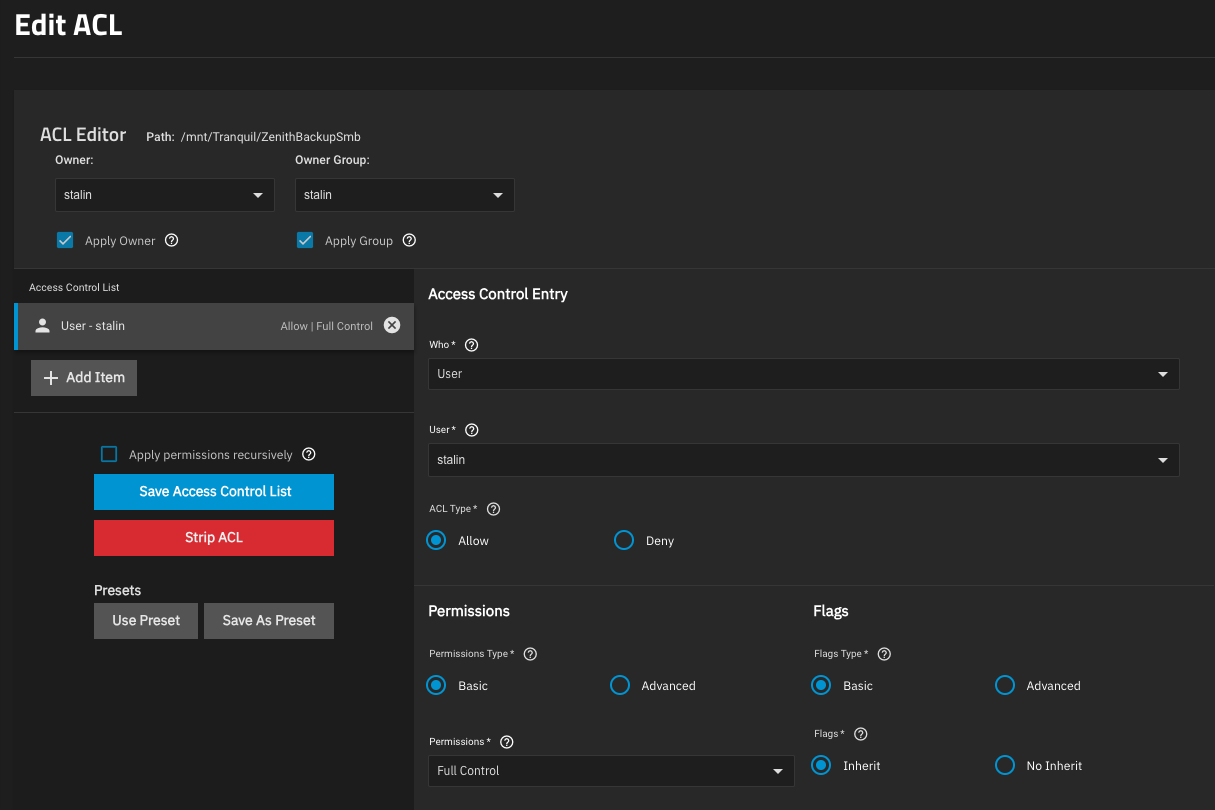
Task: Click help icon next to Apply Owner
Action: coord(172,240)
